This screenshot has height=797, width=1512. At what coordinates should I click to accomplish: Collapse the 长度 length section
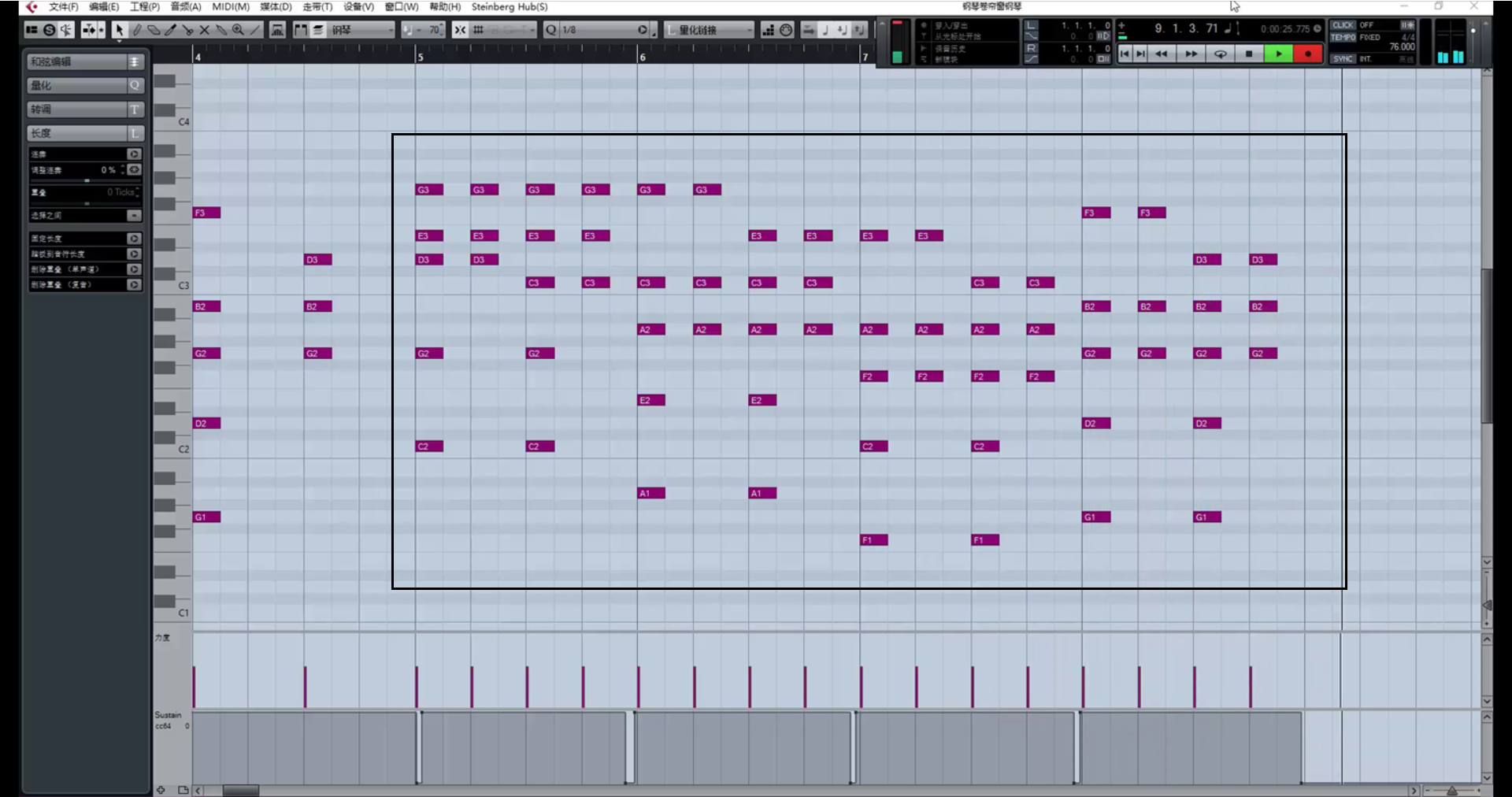click(86, 133)
